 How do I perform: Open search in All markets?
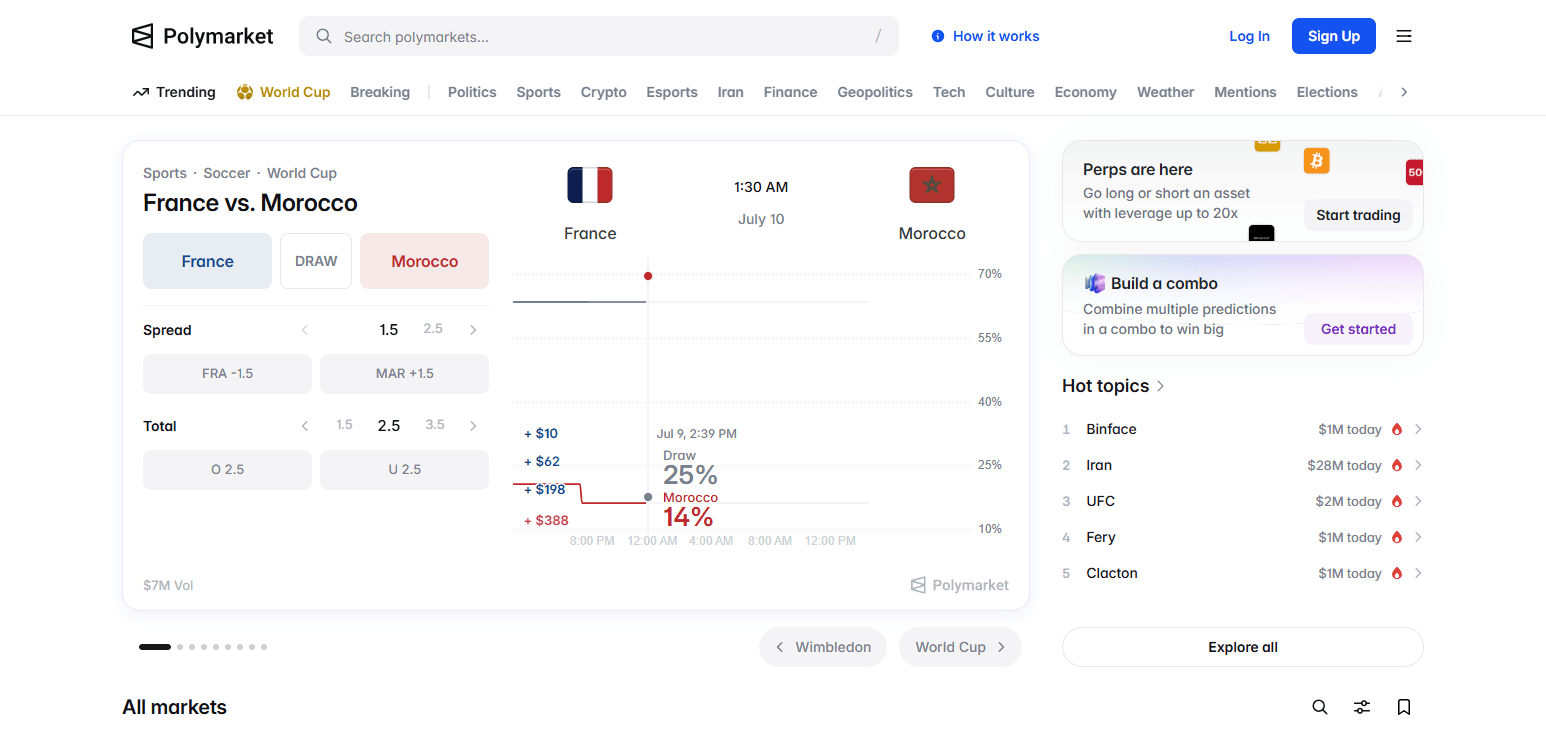(x=1320, y=707)
